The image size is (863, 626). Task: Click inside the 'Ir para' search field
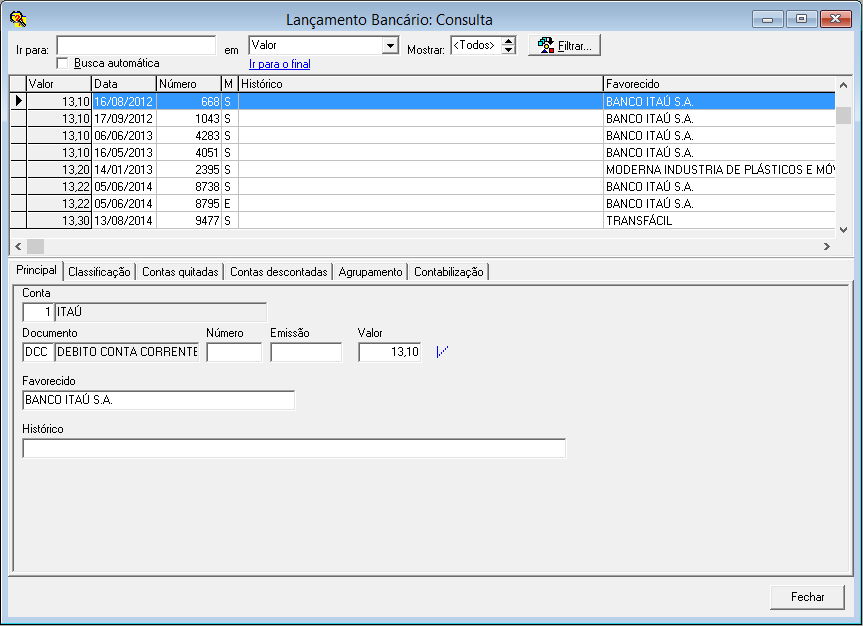[x=136, y=45]
